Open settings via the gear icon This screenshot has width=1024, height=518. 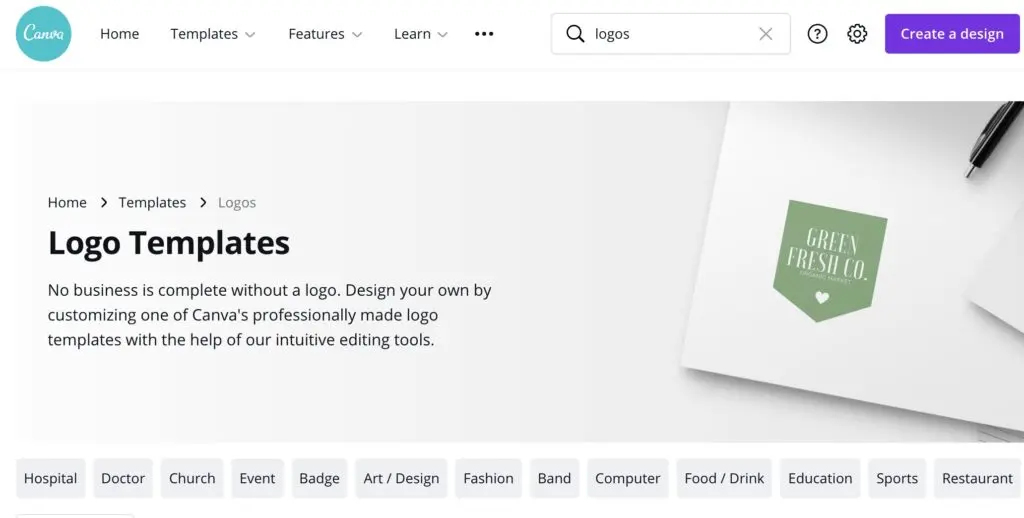857,34
